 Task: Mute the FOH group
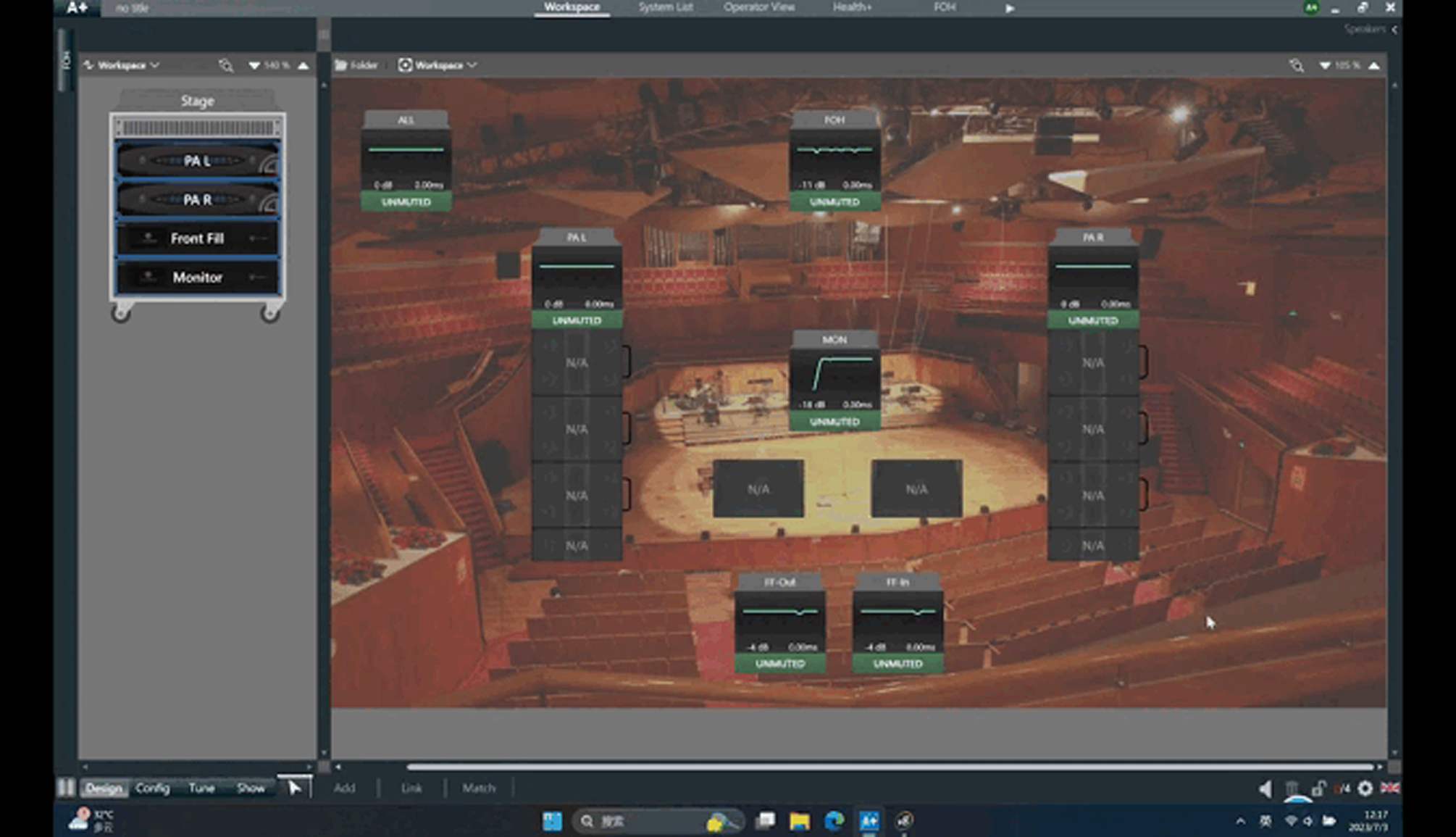pyautogui.click(x=834, y=202)
